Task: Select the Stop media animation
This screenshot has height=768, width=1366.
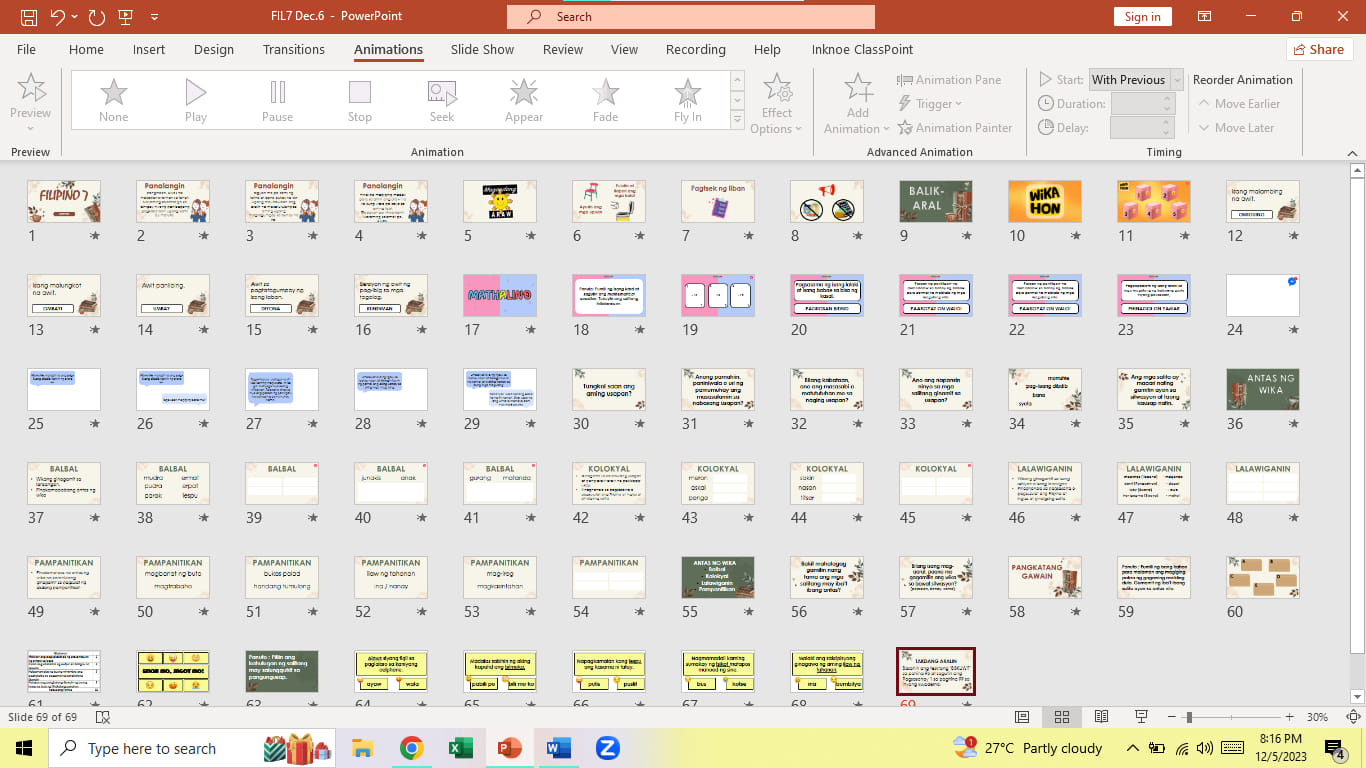Action: [360, 100]
